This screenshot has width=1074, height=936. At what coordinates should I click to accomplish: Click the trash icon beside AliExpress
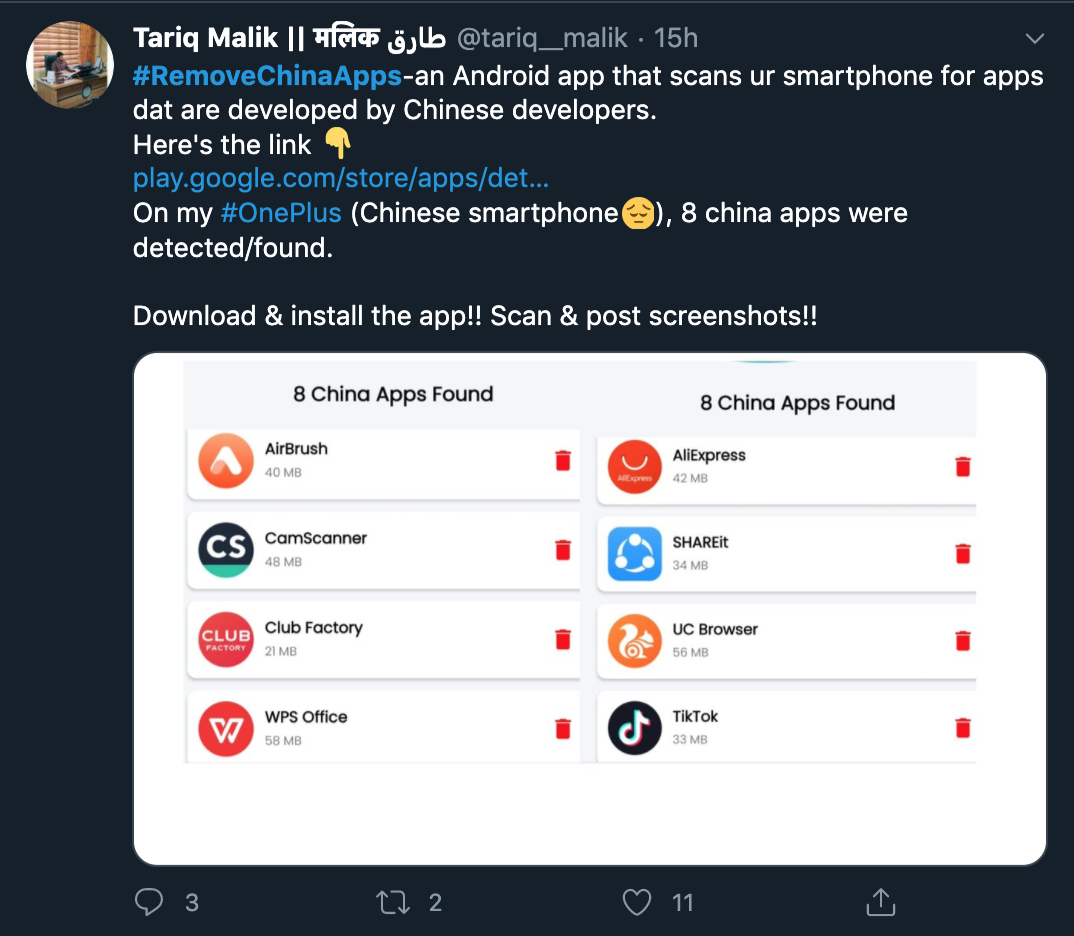click(963, 466)
